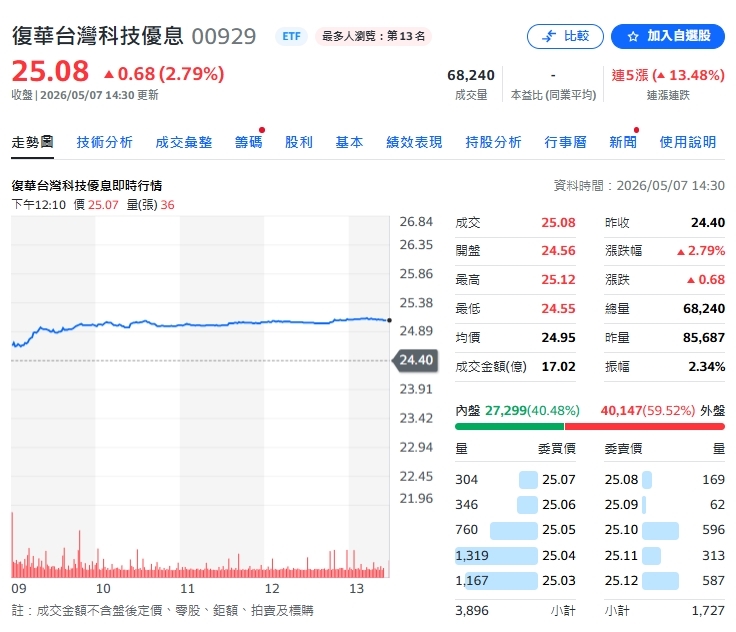The width and height of the screenshot is (736, 632).
Task: Click bid price 25.06 row
Action: pos(515,505)
